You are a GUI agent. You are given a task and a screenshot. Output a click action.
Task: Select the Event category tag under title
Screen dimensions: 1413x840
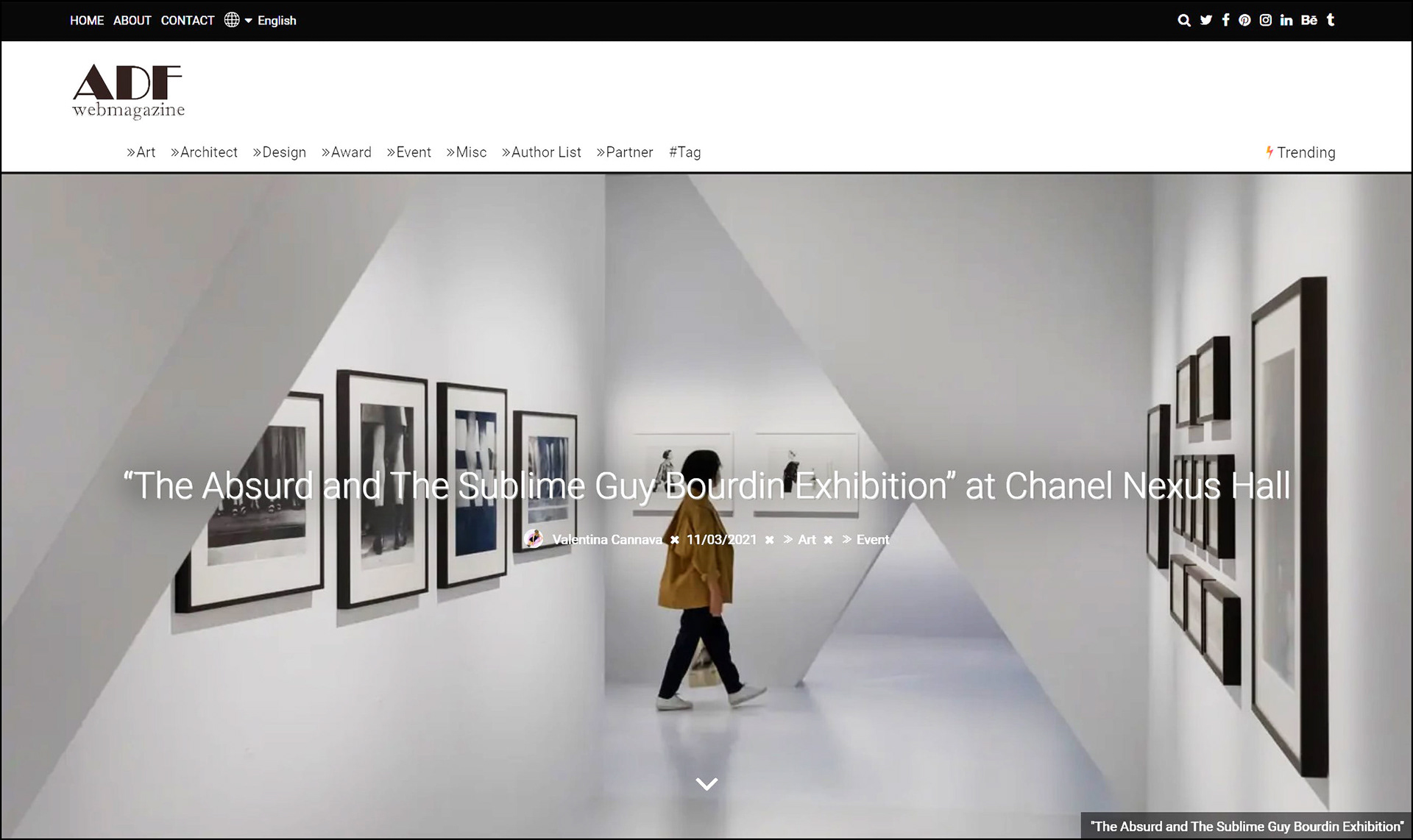tap(872, 540)
